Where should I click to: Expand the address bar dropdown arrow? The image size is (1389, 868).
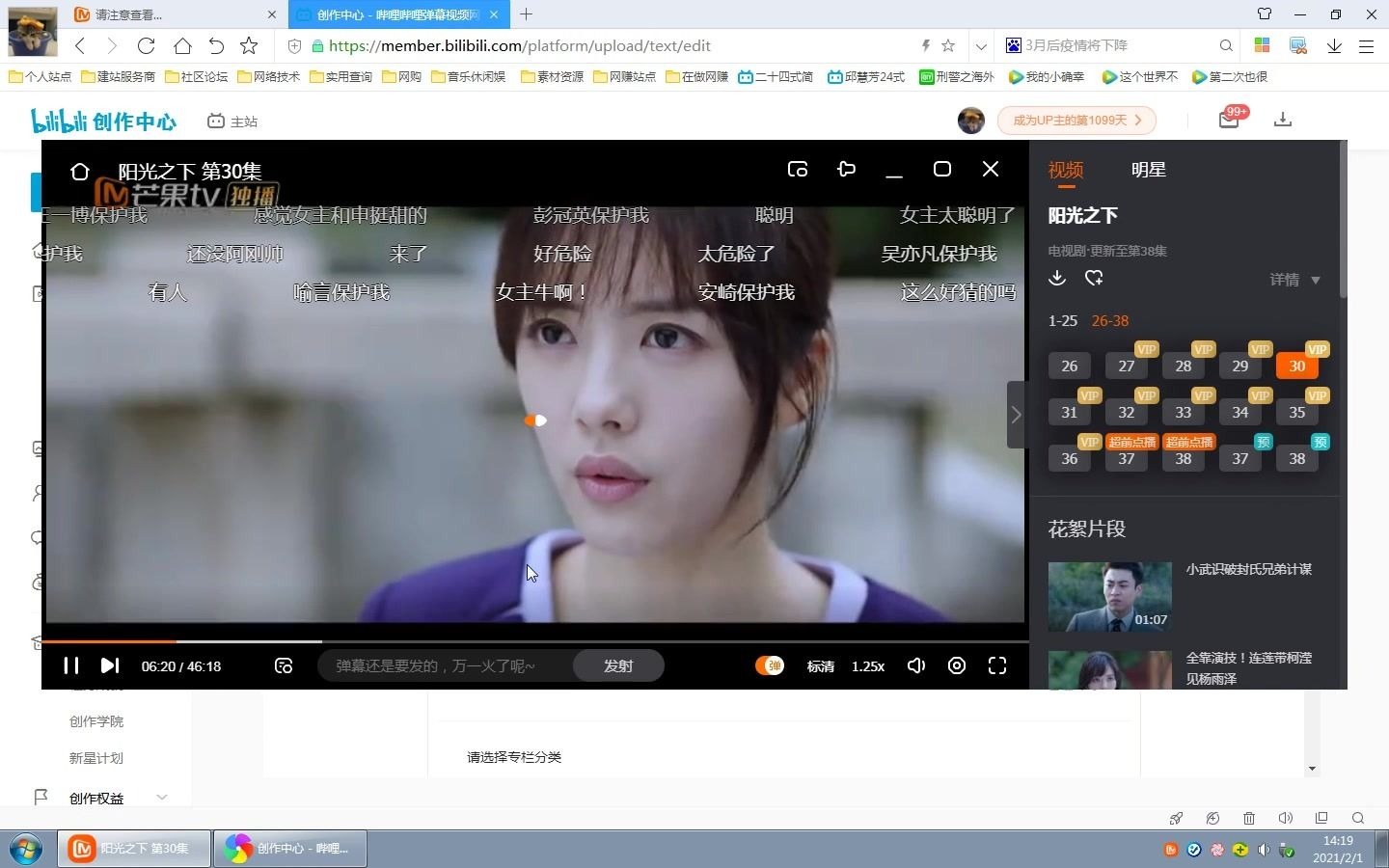(x=981, y=45)
